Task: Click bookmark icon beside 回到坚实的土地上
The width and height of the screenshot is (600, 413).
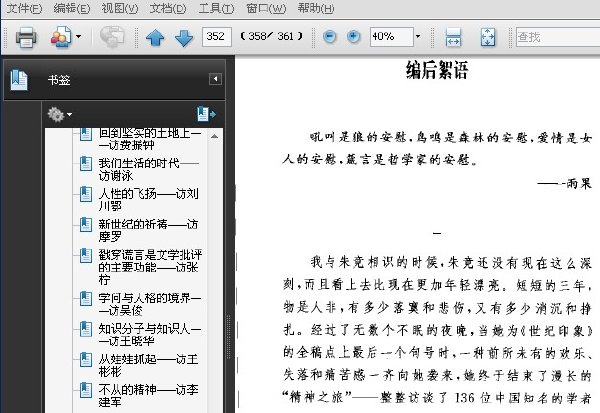Action: pyautogui.click(x=86, y=134)
